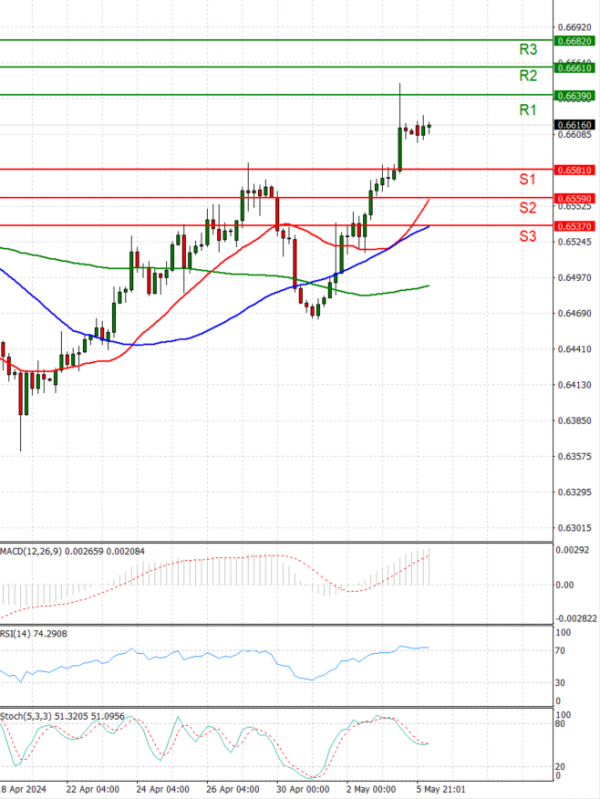Click the 0.64690 price axis value

point(575,313)
